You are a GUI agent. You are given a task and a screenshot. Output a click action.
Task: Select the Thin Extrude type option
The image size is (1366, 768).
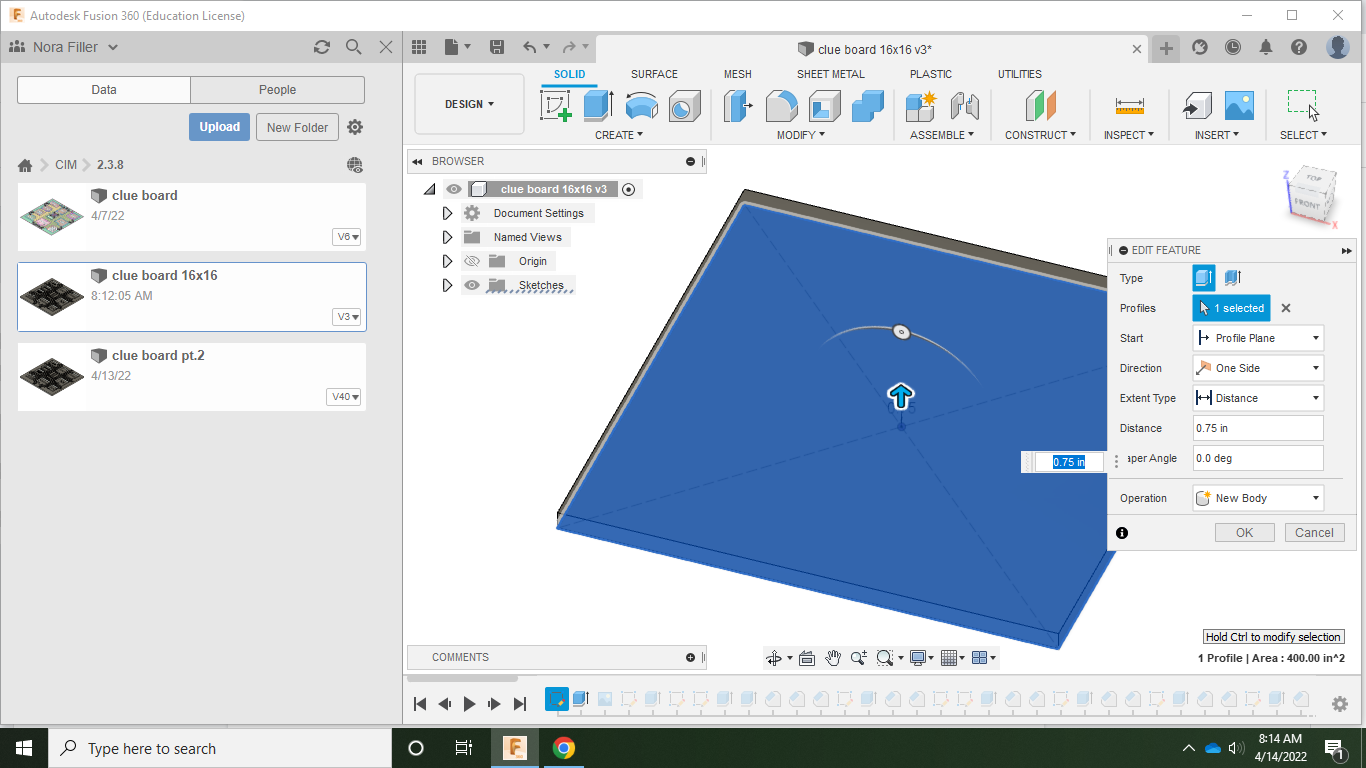[x=1233, y=278]
